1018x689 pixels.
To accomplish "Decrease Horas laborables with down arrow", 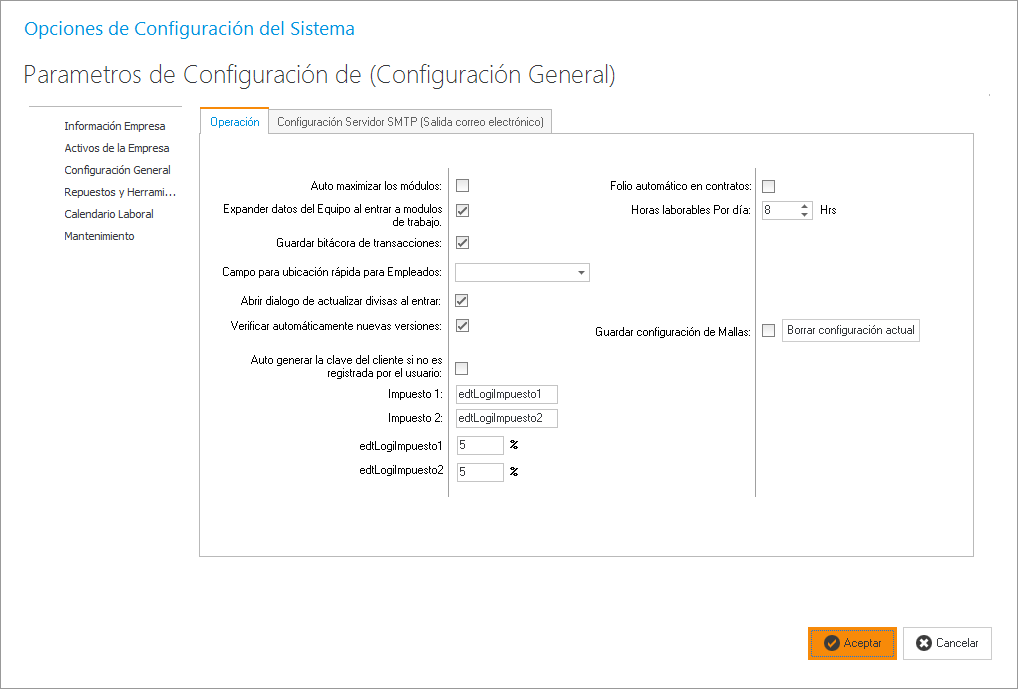I will 805,215.
